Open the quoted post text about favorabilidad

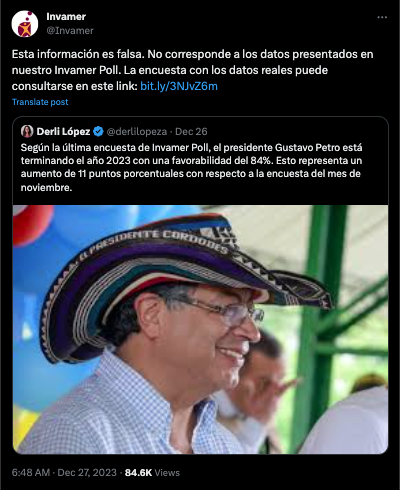pyautogui.click(x=191, y=167)
